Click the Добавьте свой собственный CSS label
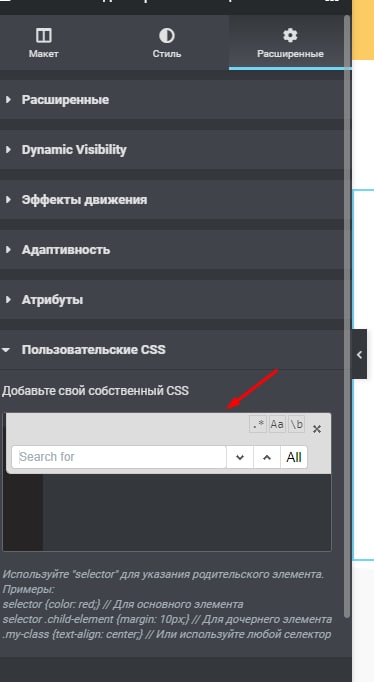The height and width of the screenshot is (682, 374). tap(95, 391)
